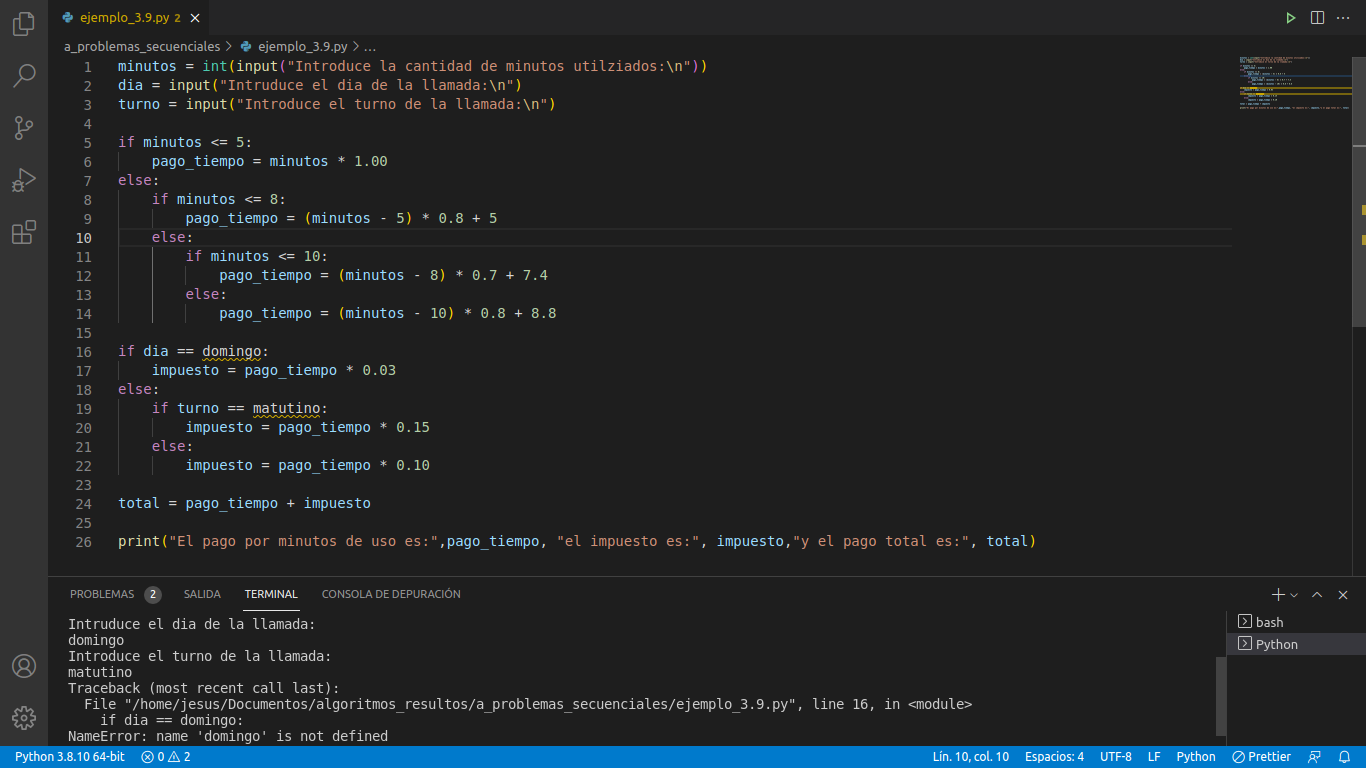Click problem count badge '2' on PROBLEMAS
The image size is (1366, 768).
pyautogui.click(x=153, y=594)
